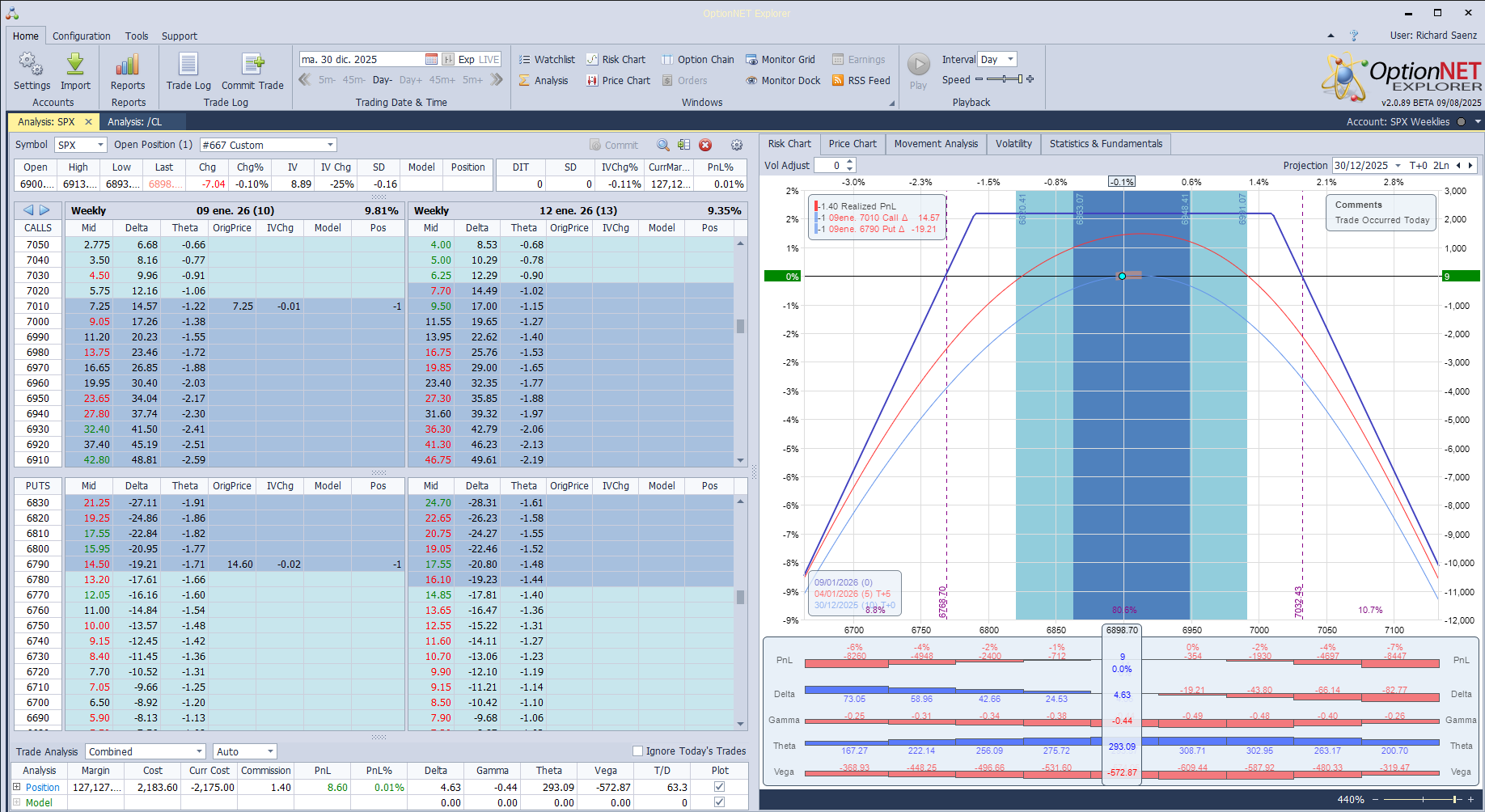Open the Trade Analysis Combined dropdown
This screenshot has height=812, width=1485.
[x=199, y=752]
